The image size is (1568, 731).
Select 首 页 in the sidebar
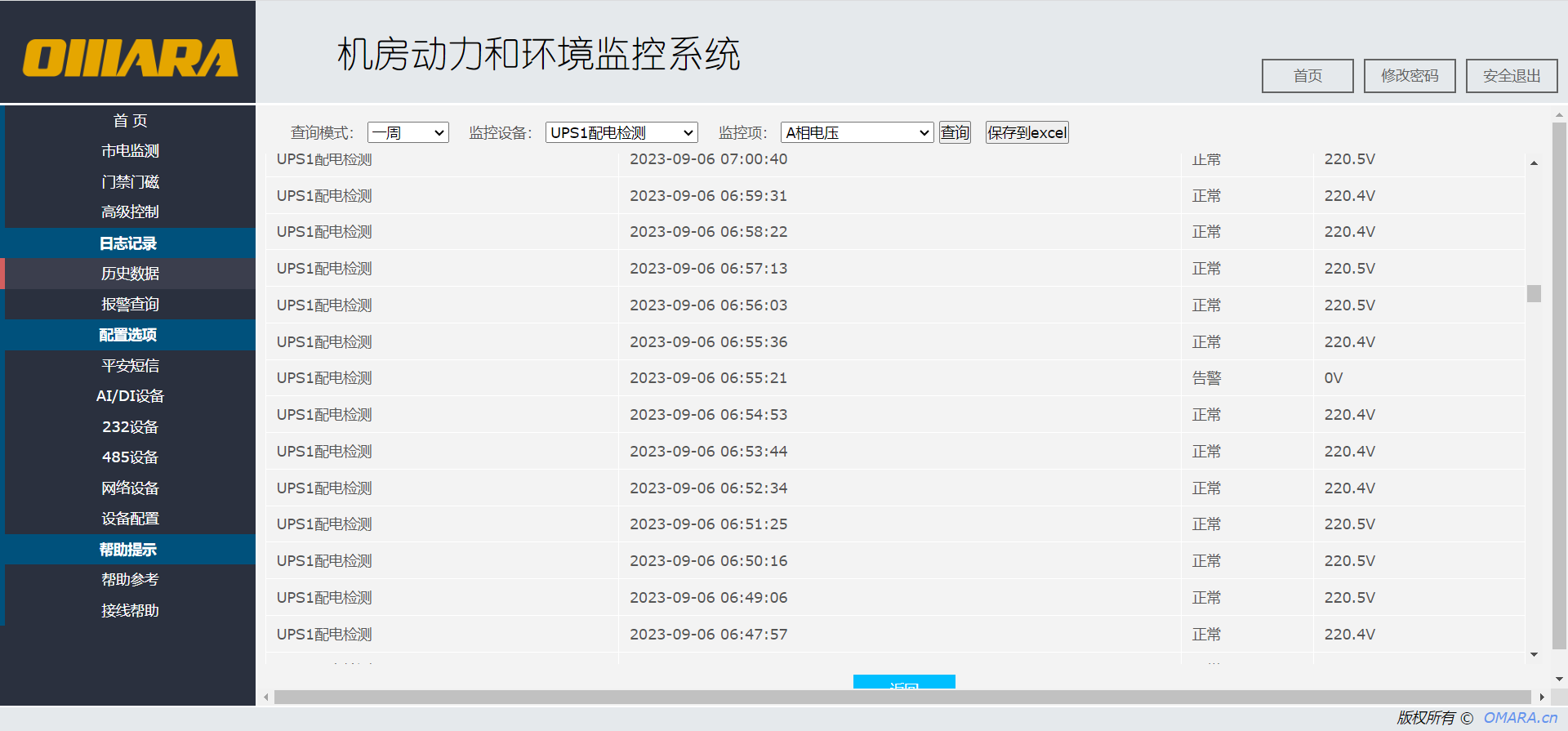(x=130, y=121)
